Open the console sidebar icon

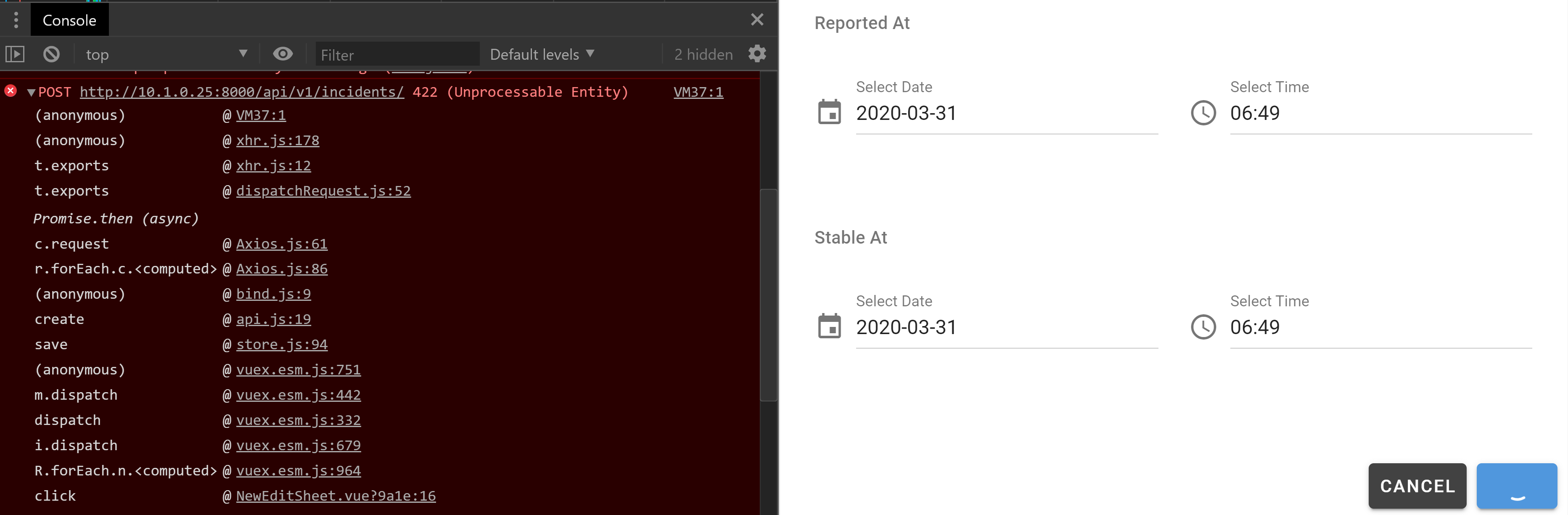(15, 53)
